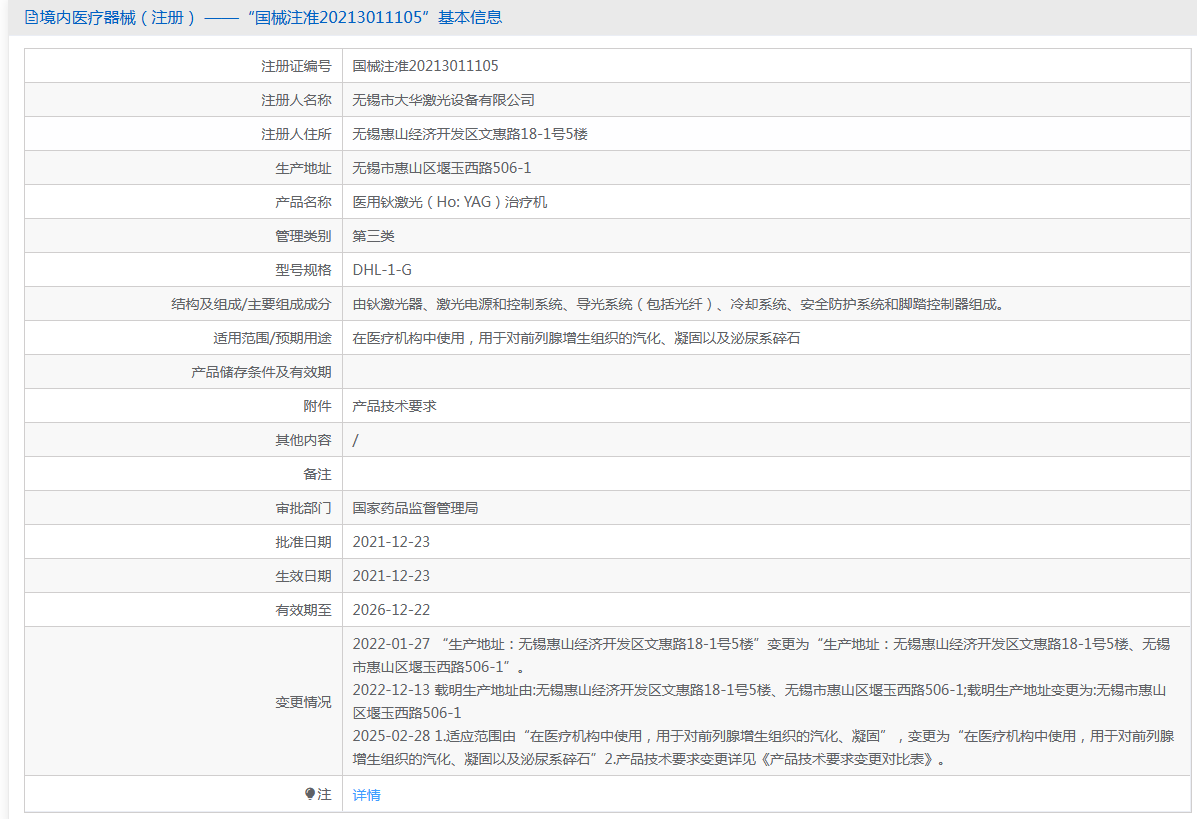Screen dimensions: 1197x819
Task: Select the 第三类 management category value
Action: [x=374, y=236]
